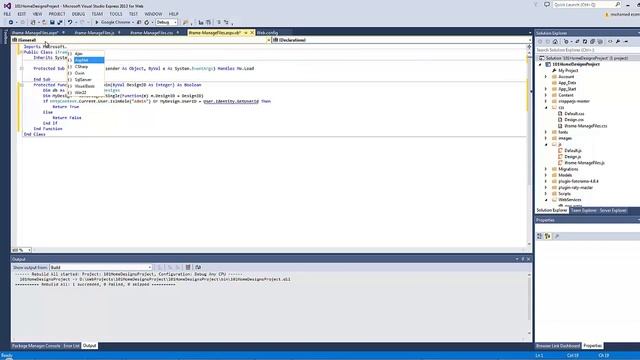Open the Browser Link Dashboard tab

tap(558, 346)
